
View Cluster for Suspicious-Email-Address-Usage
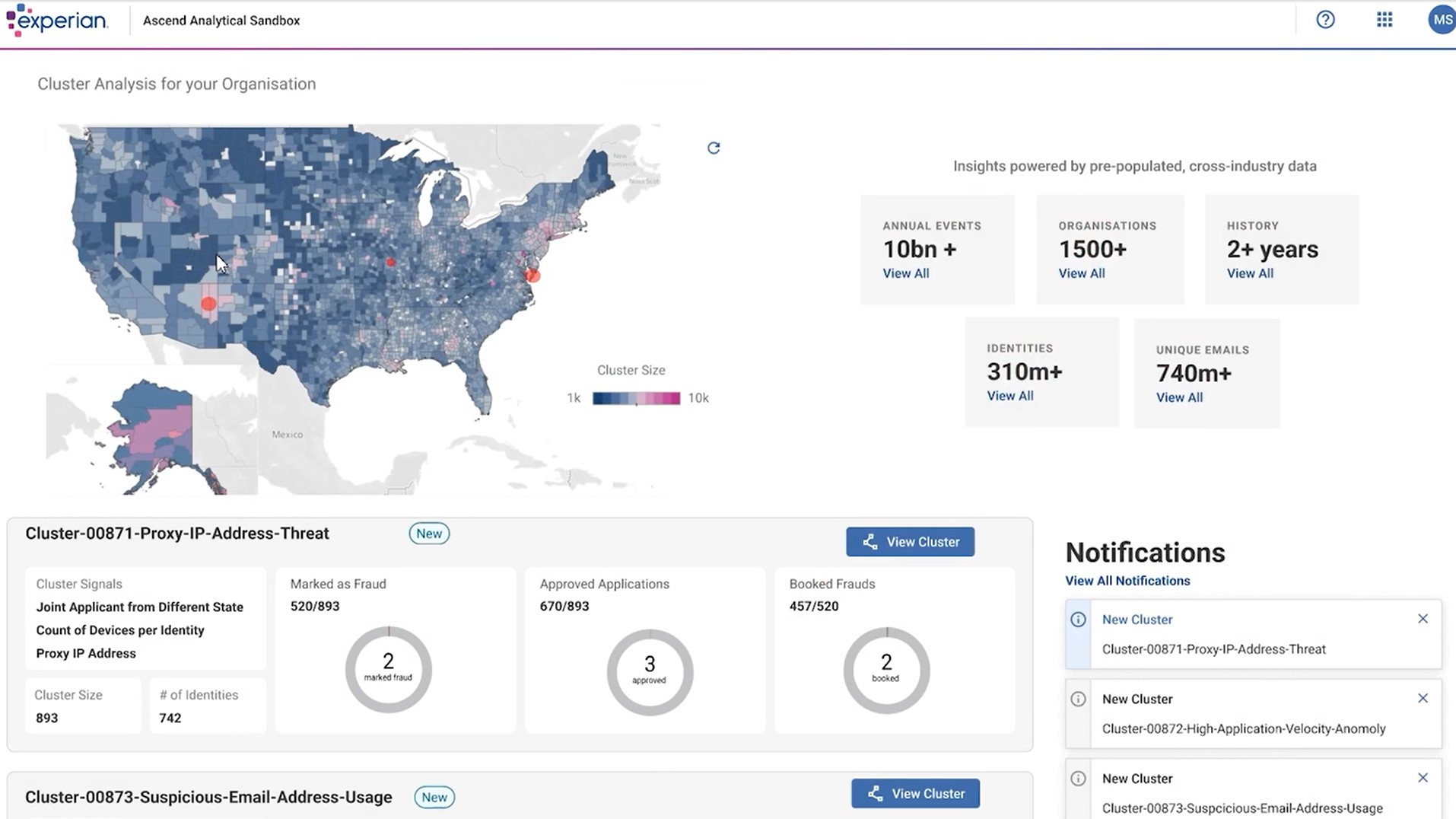[x=915, y=793]
